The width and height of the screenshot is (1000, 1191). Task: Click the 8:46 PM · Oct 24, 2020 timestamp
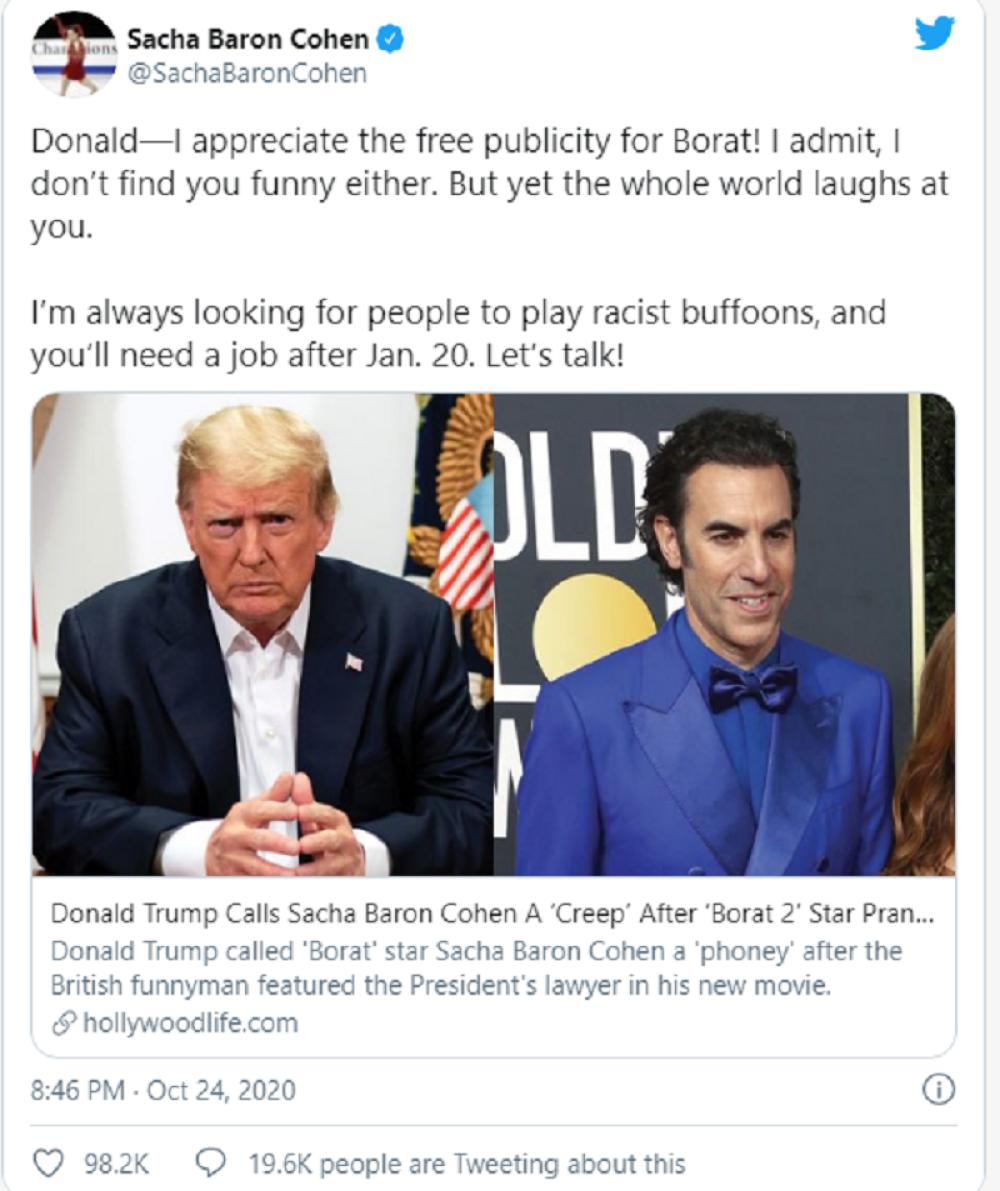(x=163, y=1089)
